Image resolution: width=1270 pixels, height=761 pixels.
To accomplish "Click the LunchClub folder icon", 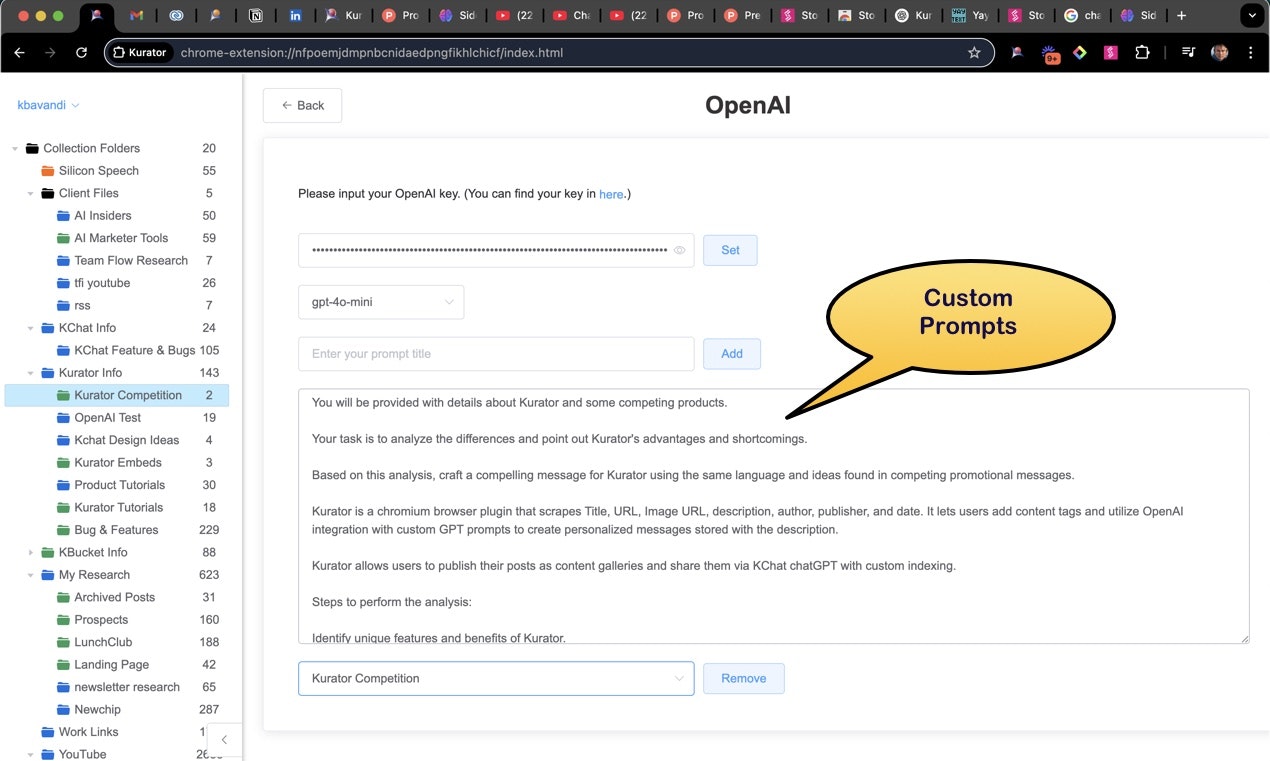I will pyautogui.click(x=64, y=642).
